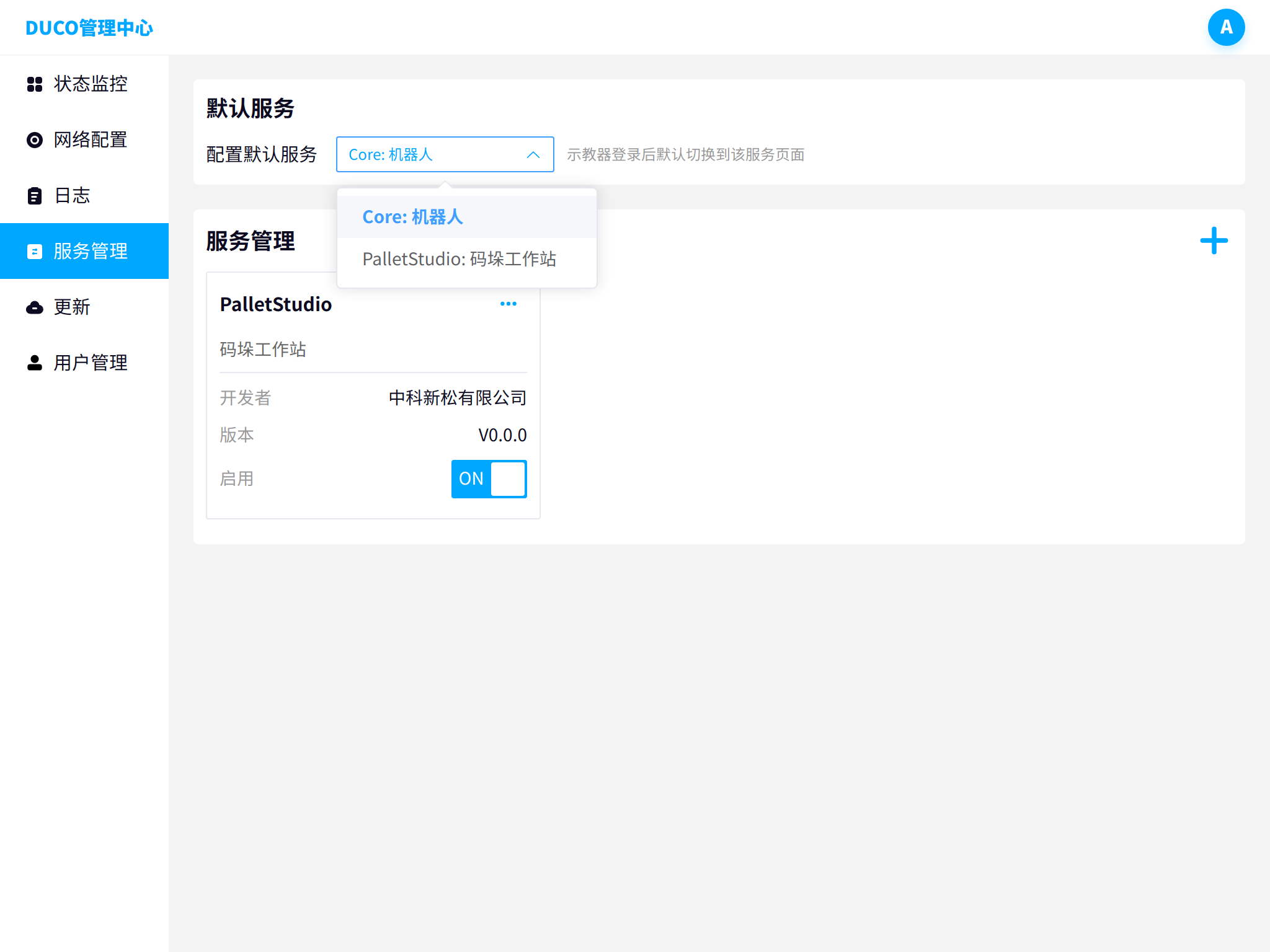Click the service management sidebar icon
The width and height of the screenshot is (1270, 952).
point(35,252)
